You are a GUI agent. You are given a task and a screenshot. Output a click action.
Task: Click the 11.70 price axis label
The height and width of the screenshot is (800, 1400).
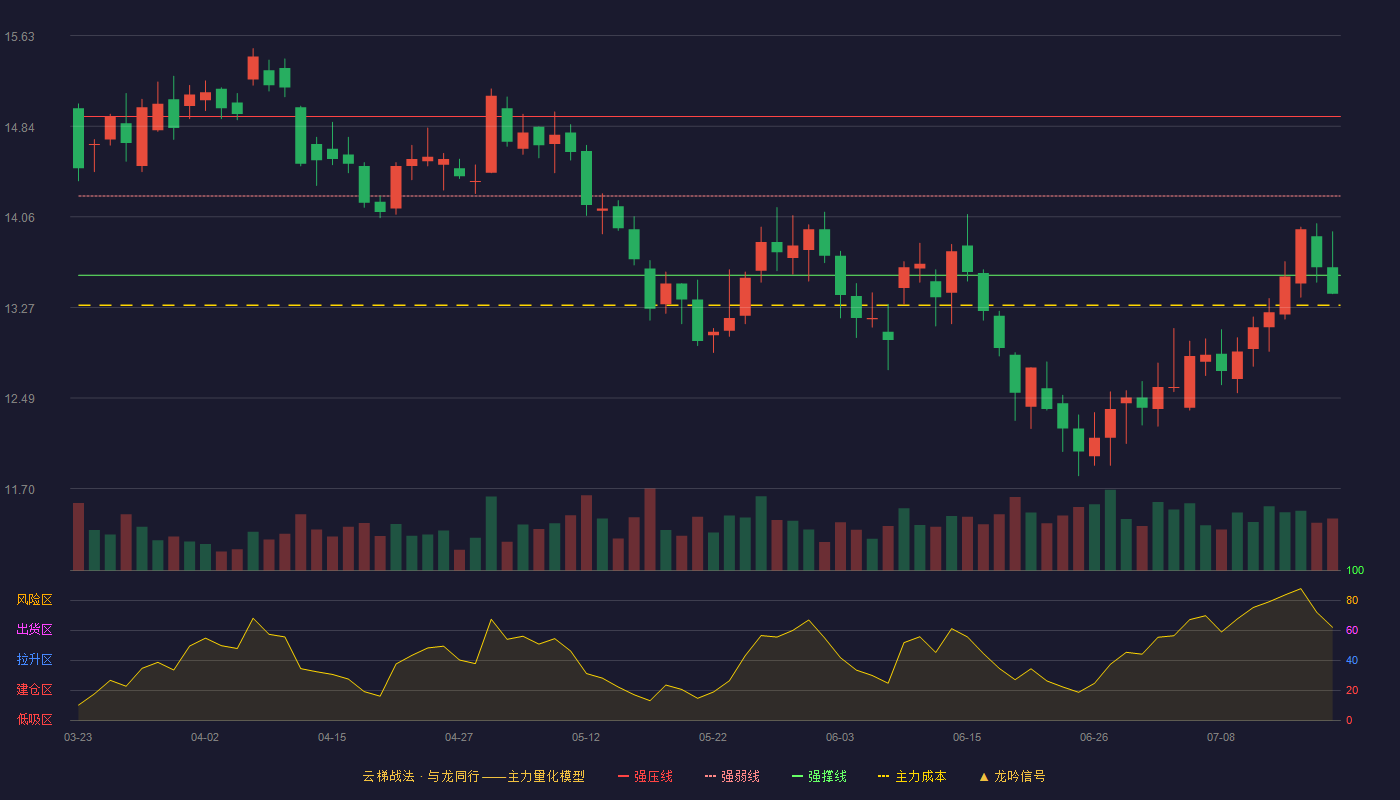19,490
